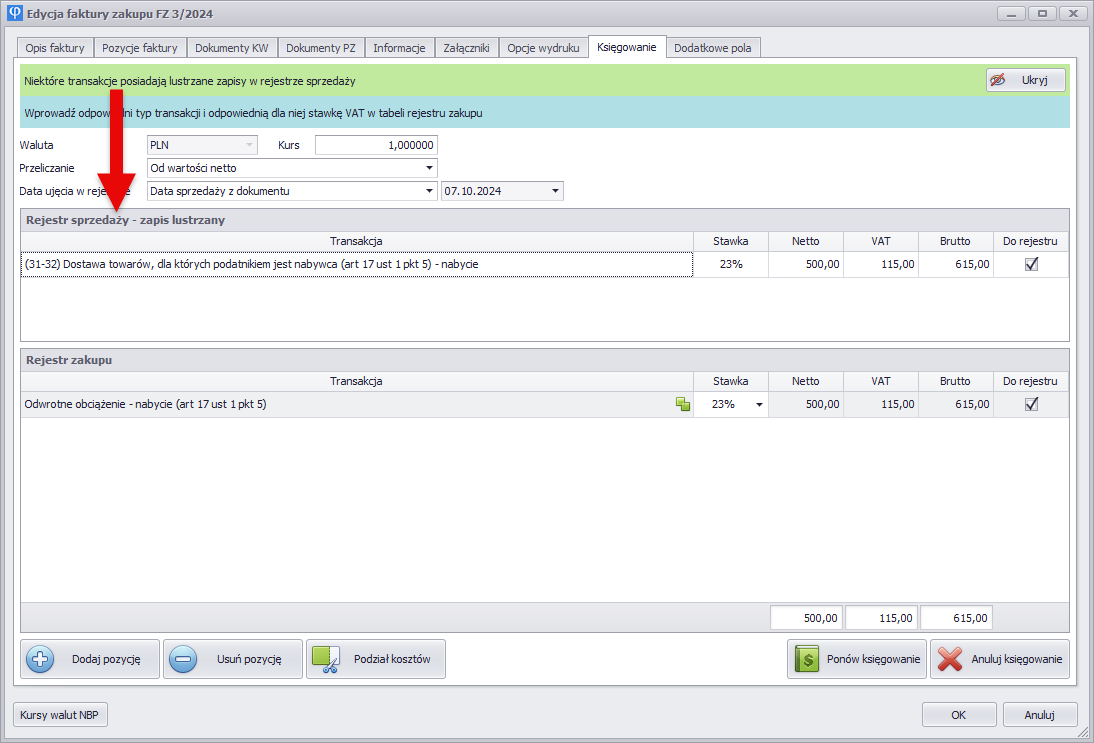
Task: Click the green dollar icon for Ponów księgowanie
Action: (807, 660)
